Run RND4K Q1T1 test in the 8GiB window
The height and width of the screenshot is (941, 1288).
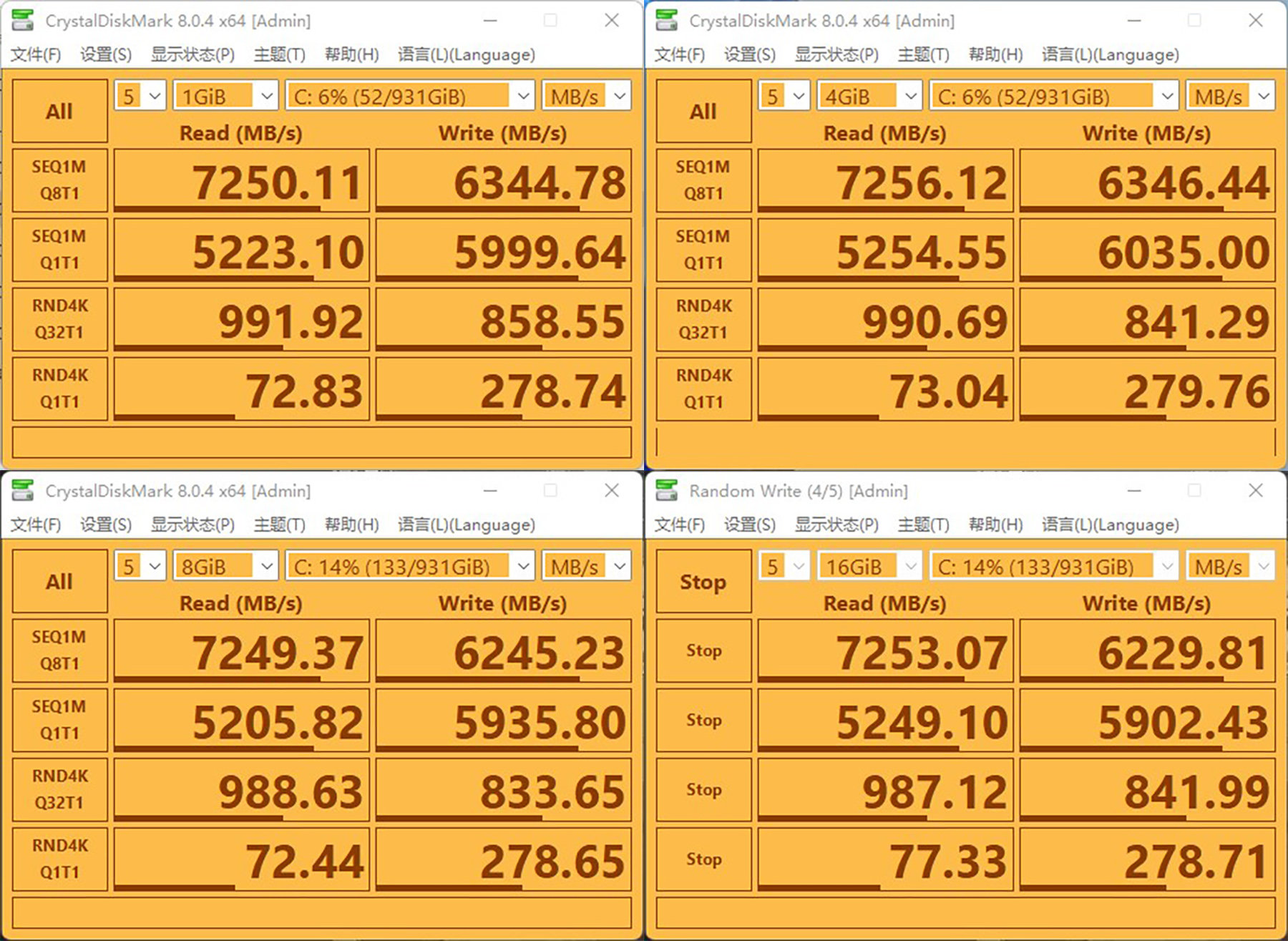[x=59, y=859]
